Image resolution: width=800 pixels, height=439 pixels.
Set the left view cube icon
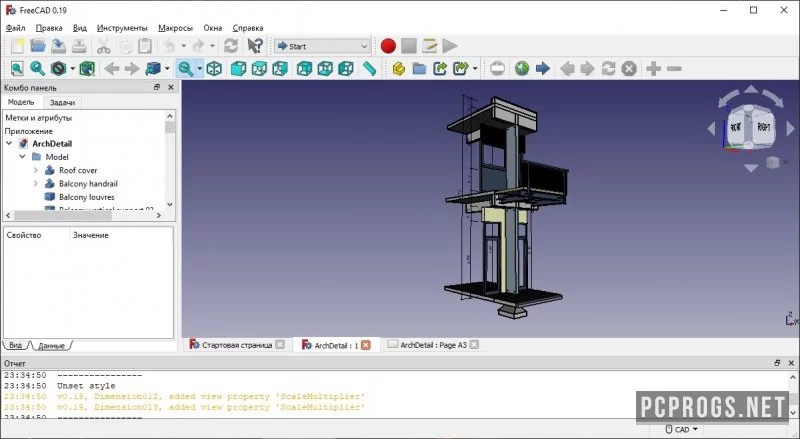point(346,68)
